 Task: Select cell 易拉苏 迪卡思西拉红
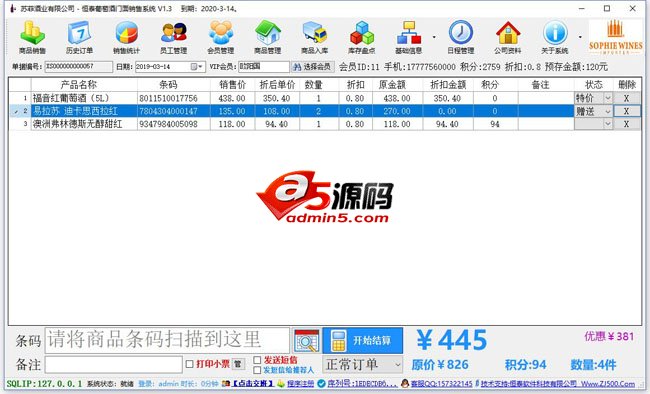tap(84, 111)
